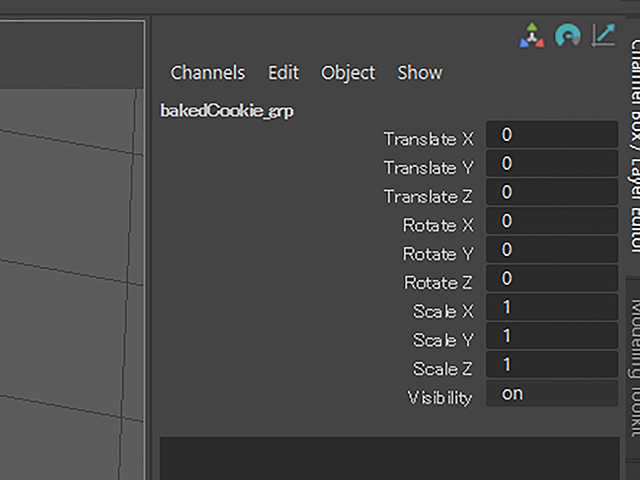Open the Channels menu
The height and width of the screenshot is (480, 640).
click(207, 73)
